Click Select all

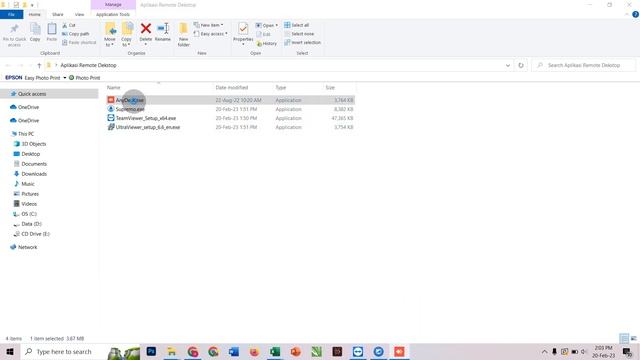click(x=297, y=25)
